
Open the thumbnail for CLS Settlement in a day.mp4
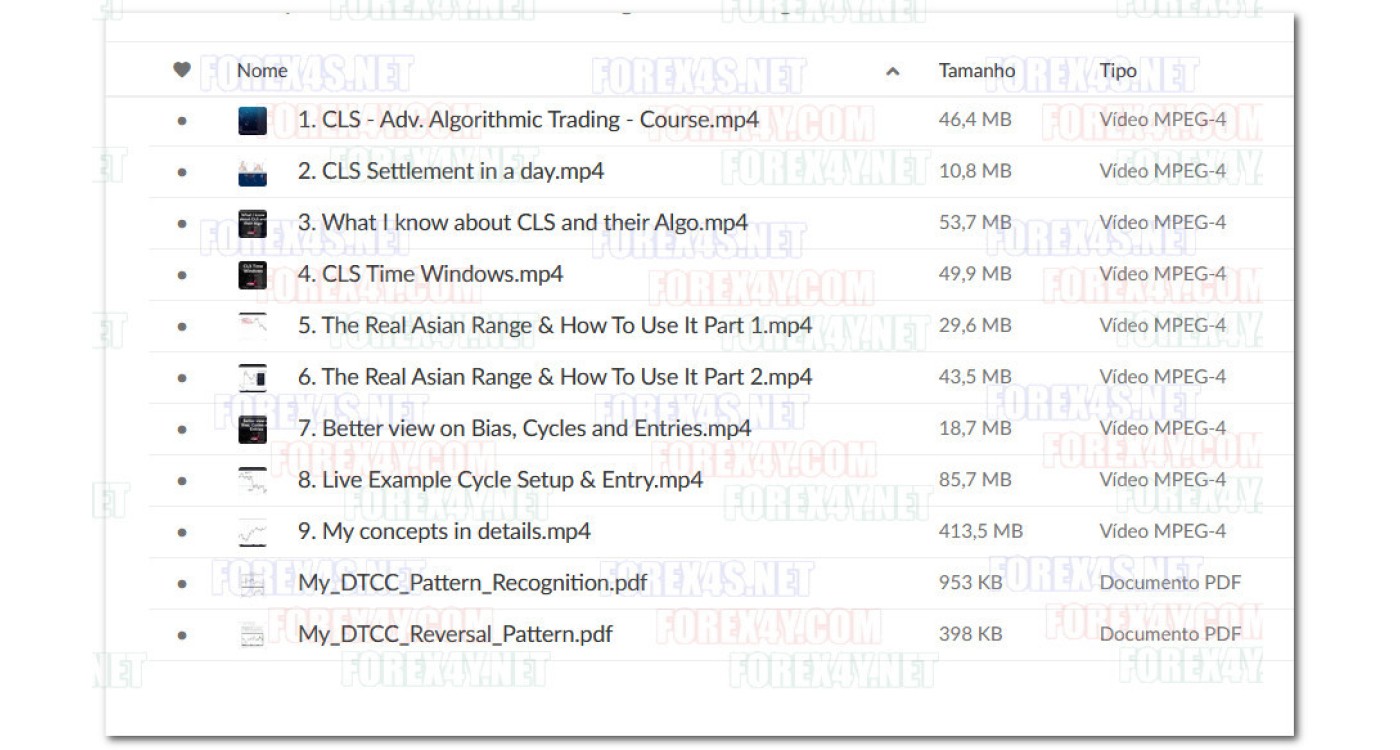pyautogui.click(x=252, y=171)
